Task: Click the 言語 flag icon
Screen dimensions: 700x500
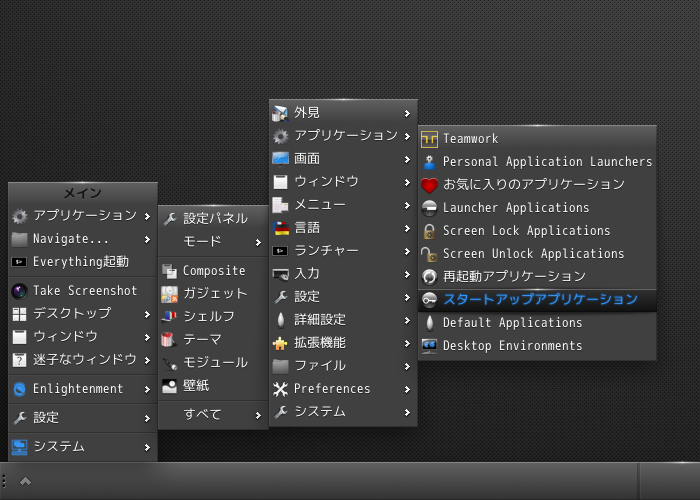Action: [280, 228]
